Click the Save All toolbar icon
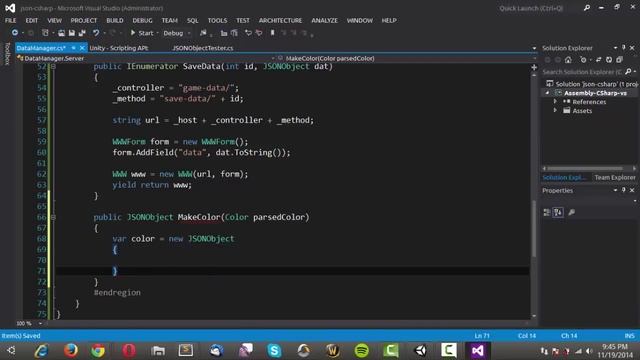 (x=82, y=33)
